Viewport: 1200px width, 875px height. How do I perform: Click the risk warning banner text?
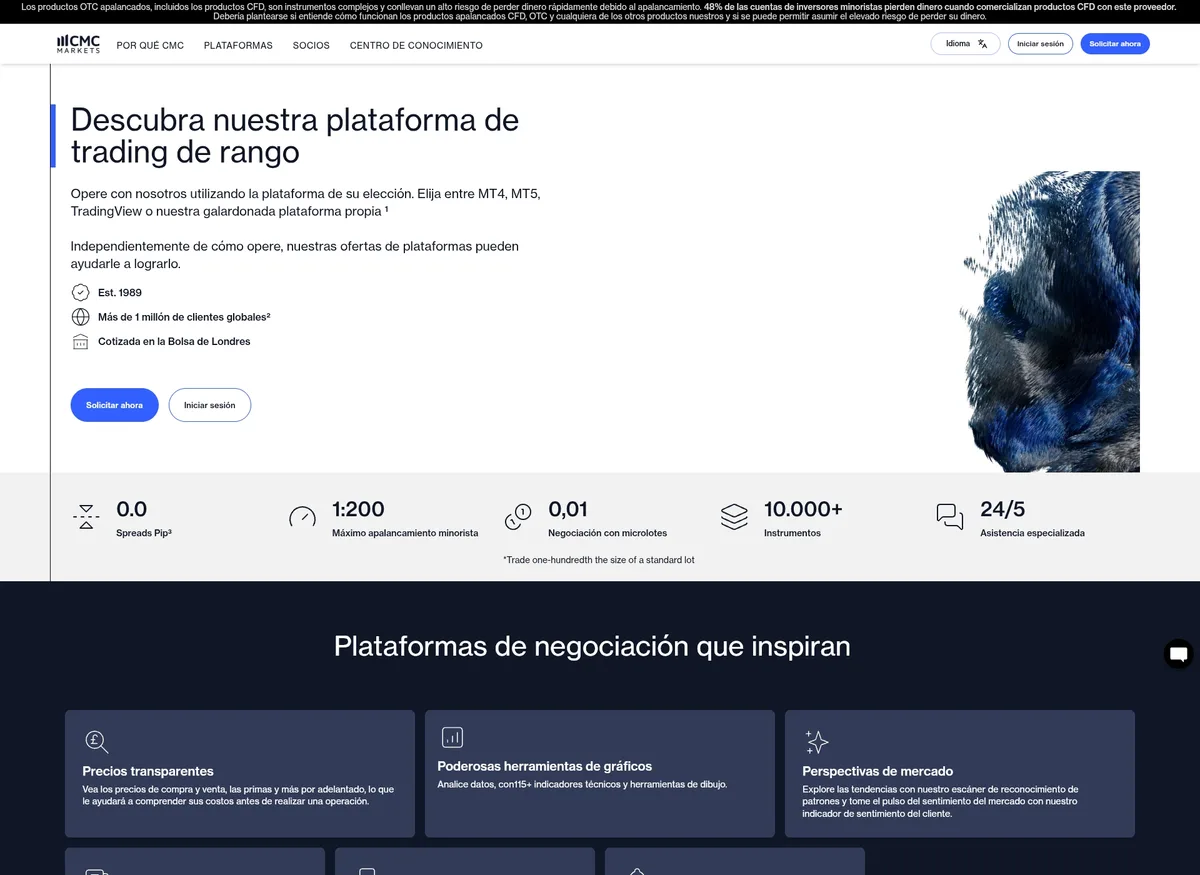pyautogui.click(x=600, y=11)
